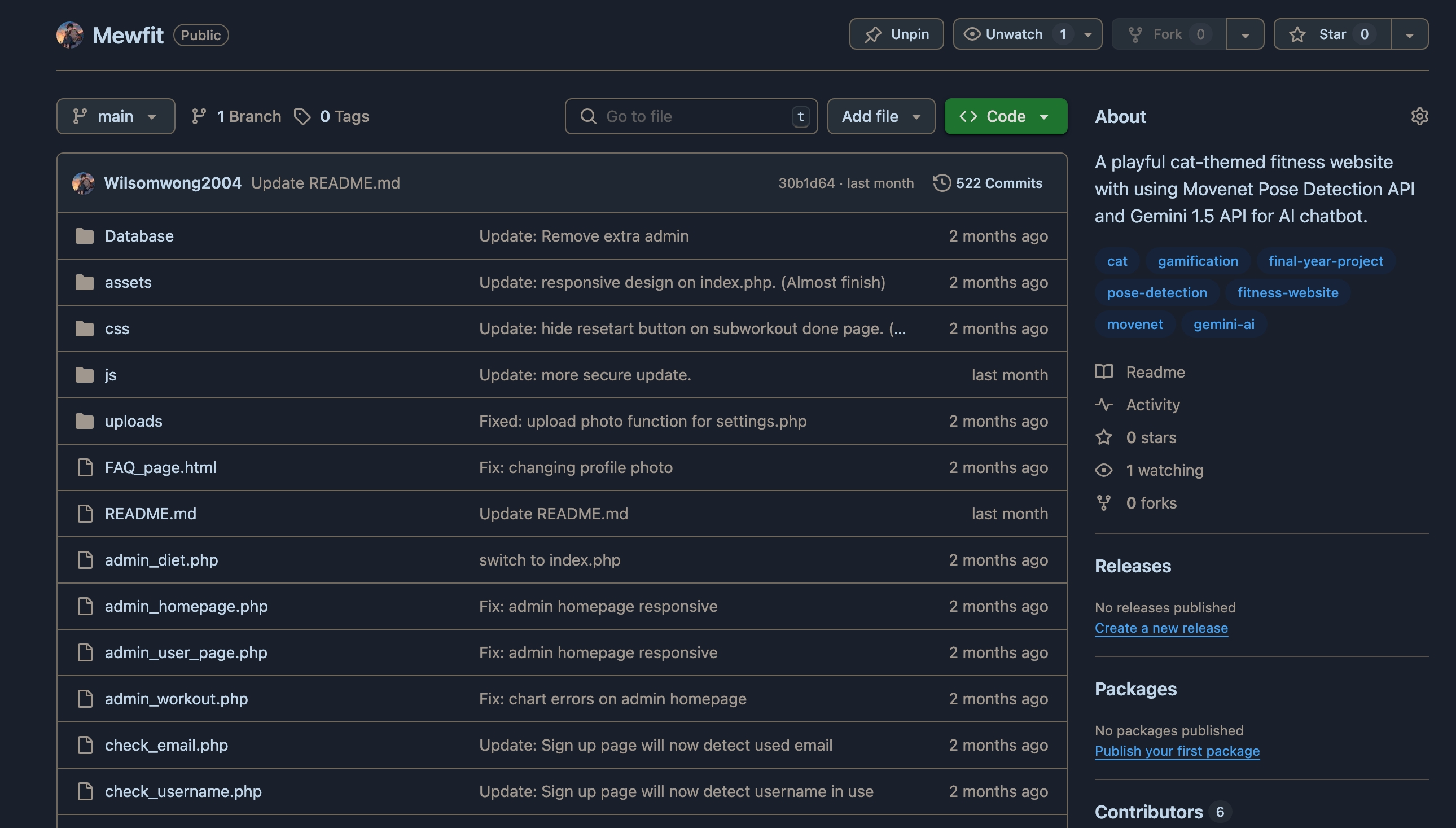Click the admin_workout.php file icon

85,699
